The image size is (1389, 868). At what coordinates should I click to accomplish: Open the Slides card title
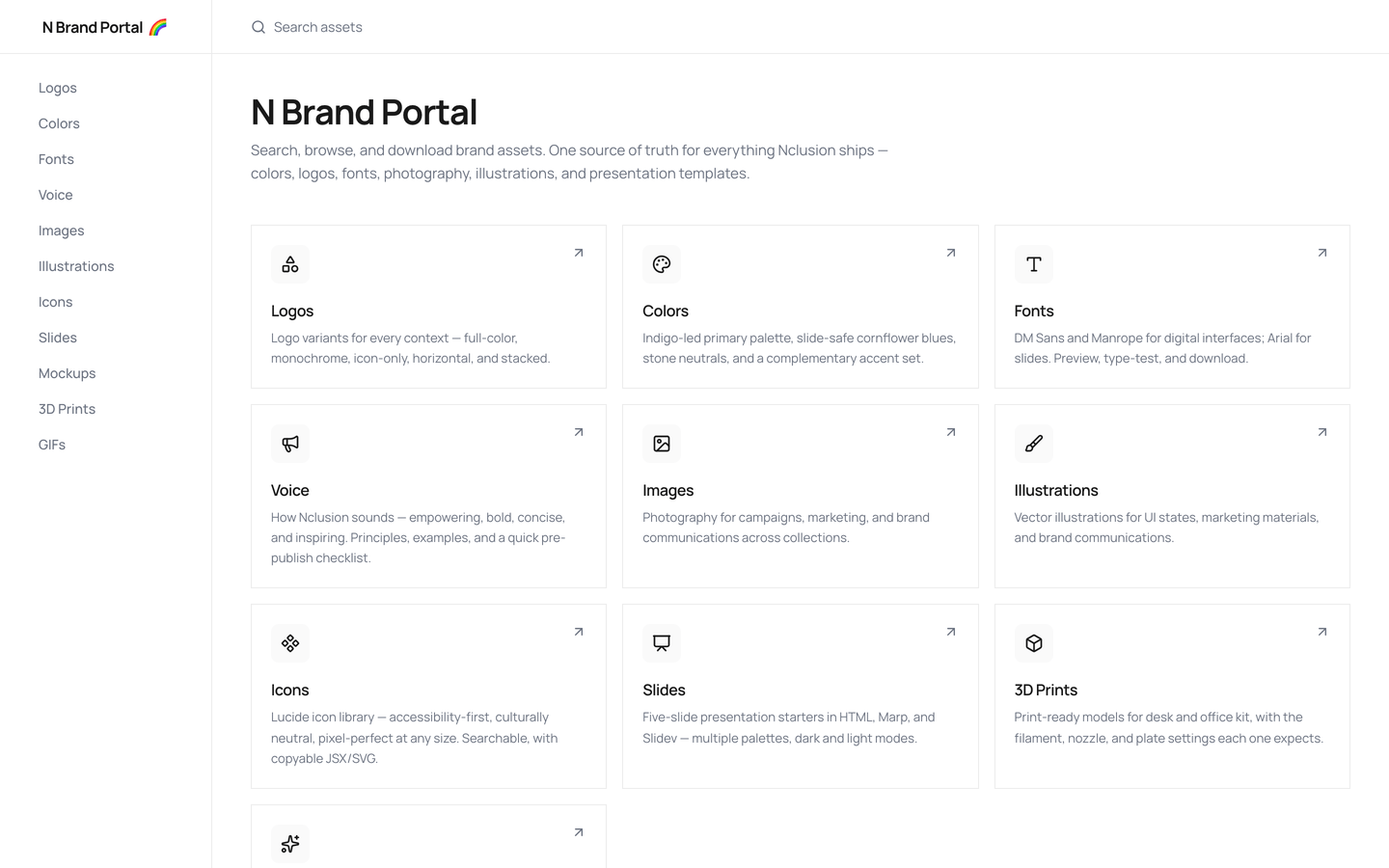pos(665,690)
